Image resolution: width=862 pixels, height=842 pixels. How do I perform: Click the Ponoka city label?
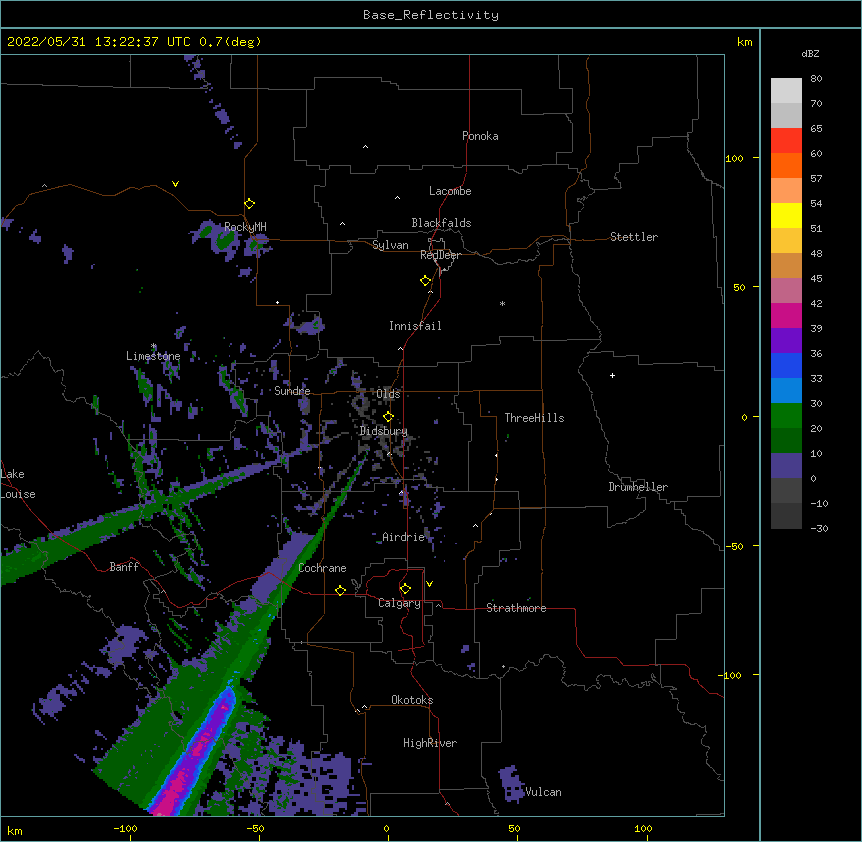point(480,136)
